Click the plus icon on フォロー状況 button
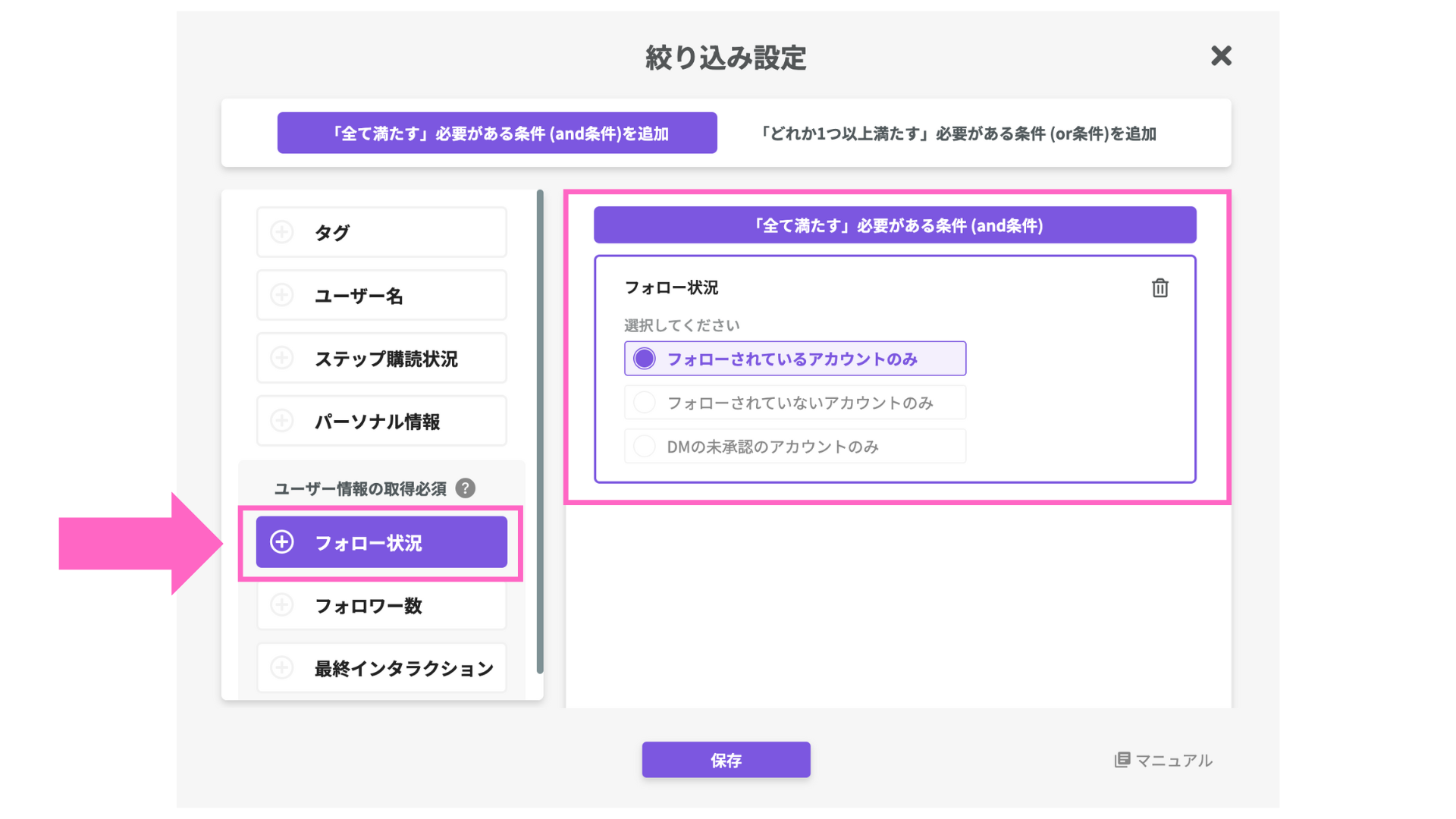The width and height of the screenshot is (1456, 819). click(x=282, y=542)
